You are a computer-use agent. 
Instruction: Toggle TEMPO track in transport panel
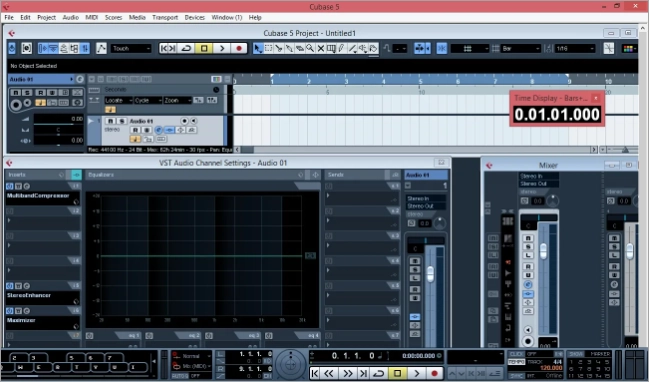click(516, 361)
